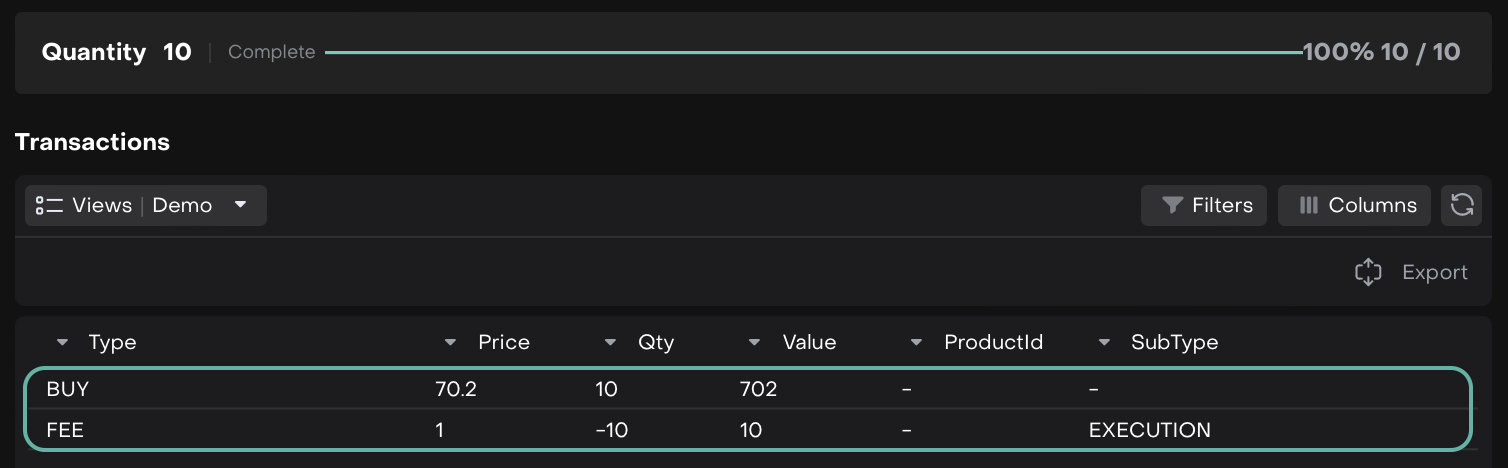Viewport: 1508px width, 468px height.
Task: Click the Export icon
Action: 1368,272
